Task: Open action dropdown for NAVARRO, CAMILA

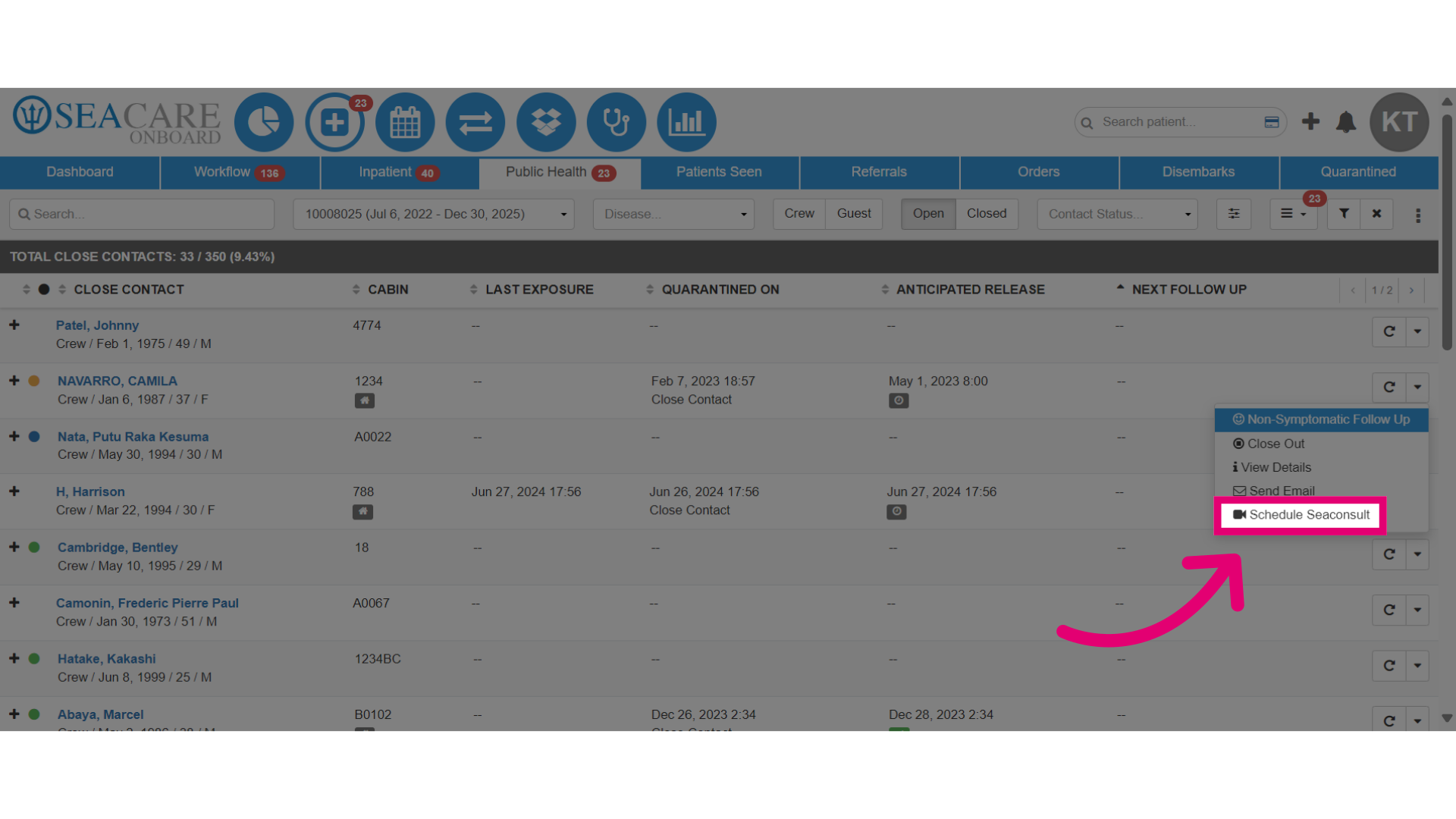Action: (1417, 387)
